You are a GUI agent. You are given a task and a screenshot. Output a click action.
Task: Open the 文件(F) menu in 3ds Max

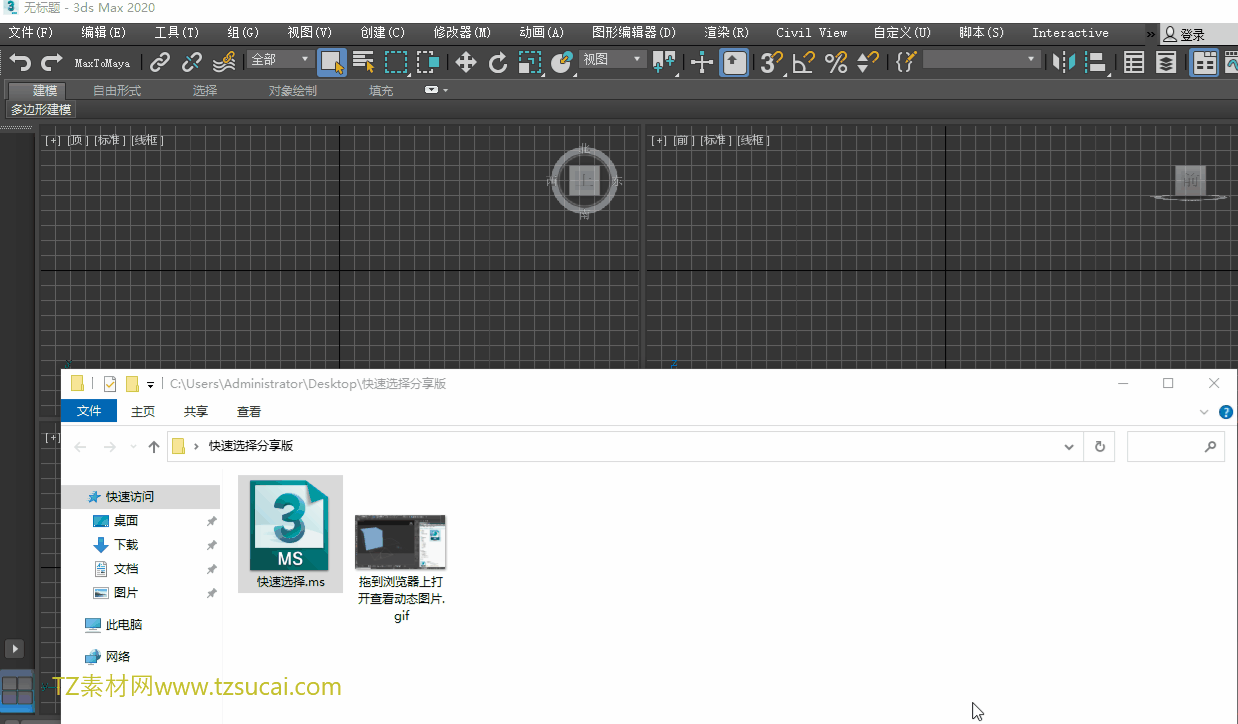pyautogui.click(x=31, y=33)
